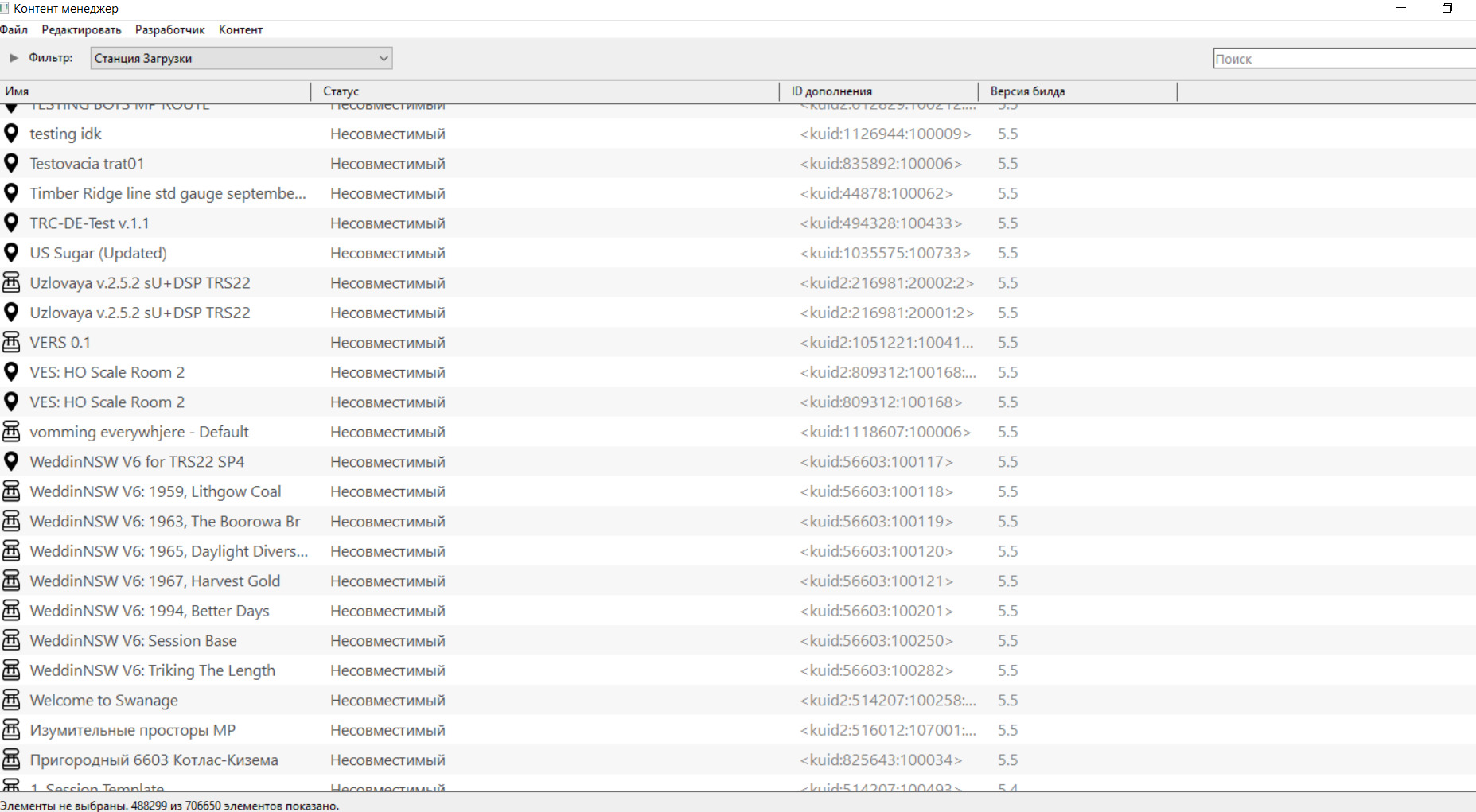1476x812 pixels.
Task: Click session icon for Triking The Length
Action: [11, 670]
